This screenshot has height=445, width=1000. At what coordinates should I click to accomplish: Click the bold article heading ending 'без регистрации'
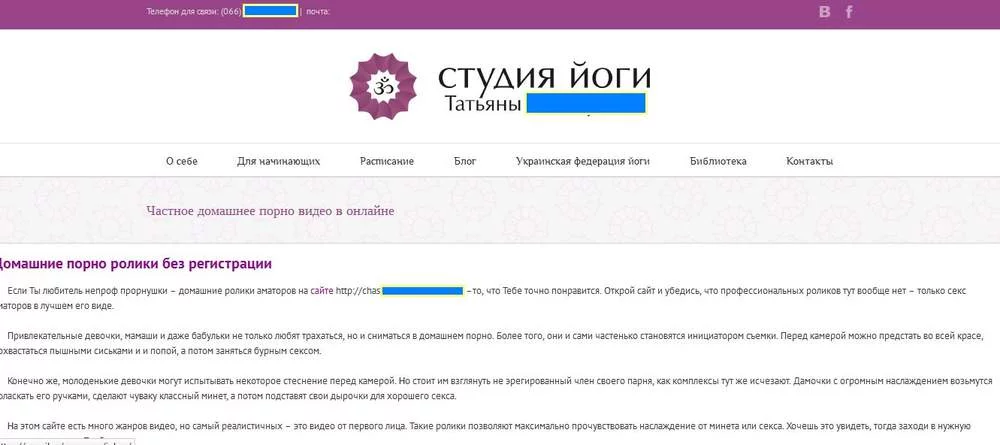135,264
